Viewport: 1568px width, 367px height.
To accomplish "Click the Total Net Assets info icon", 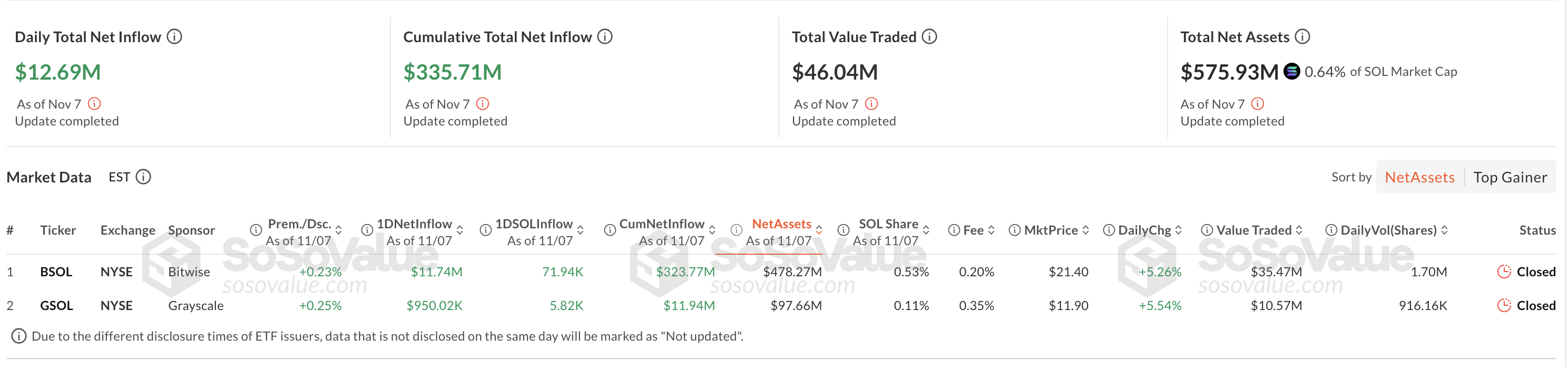I will 1301,36.
